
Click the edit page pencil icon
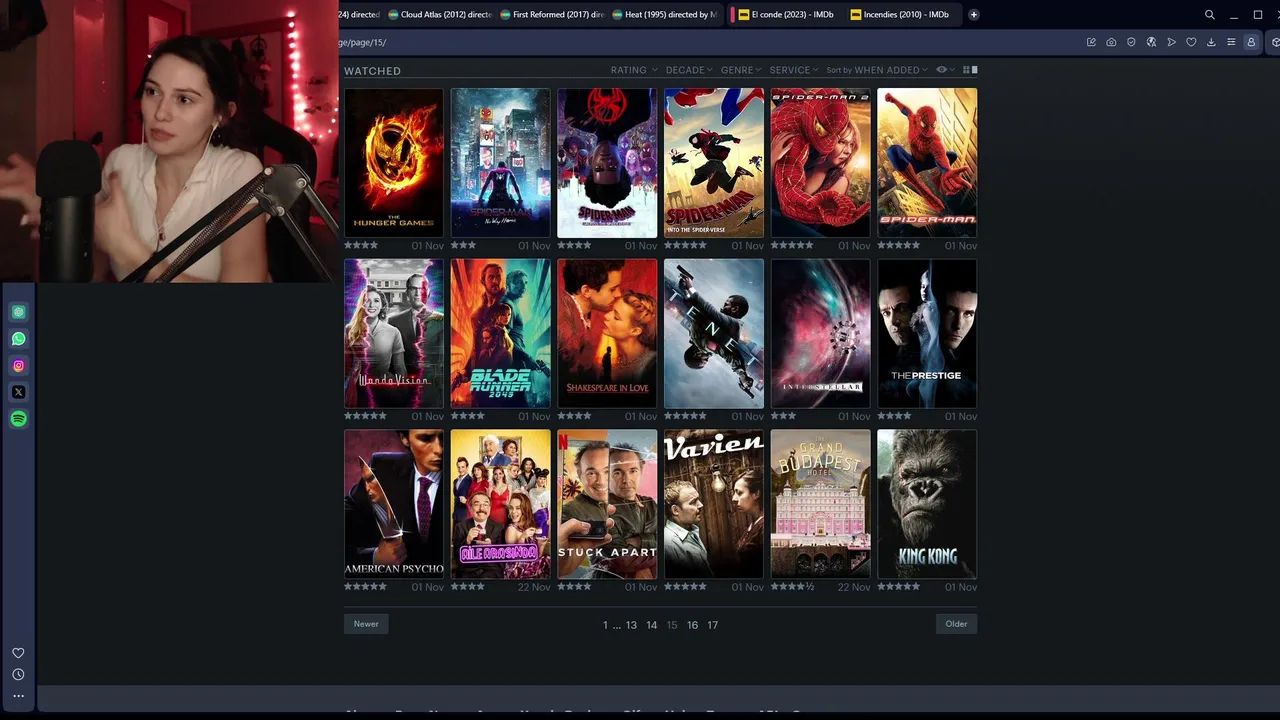1091,42
